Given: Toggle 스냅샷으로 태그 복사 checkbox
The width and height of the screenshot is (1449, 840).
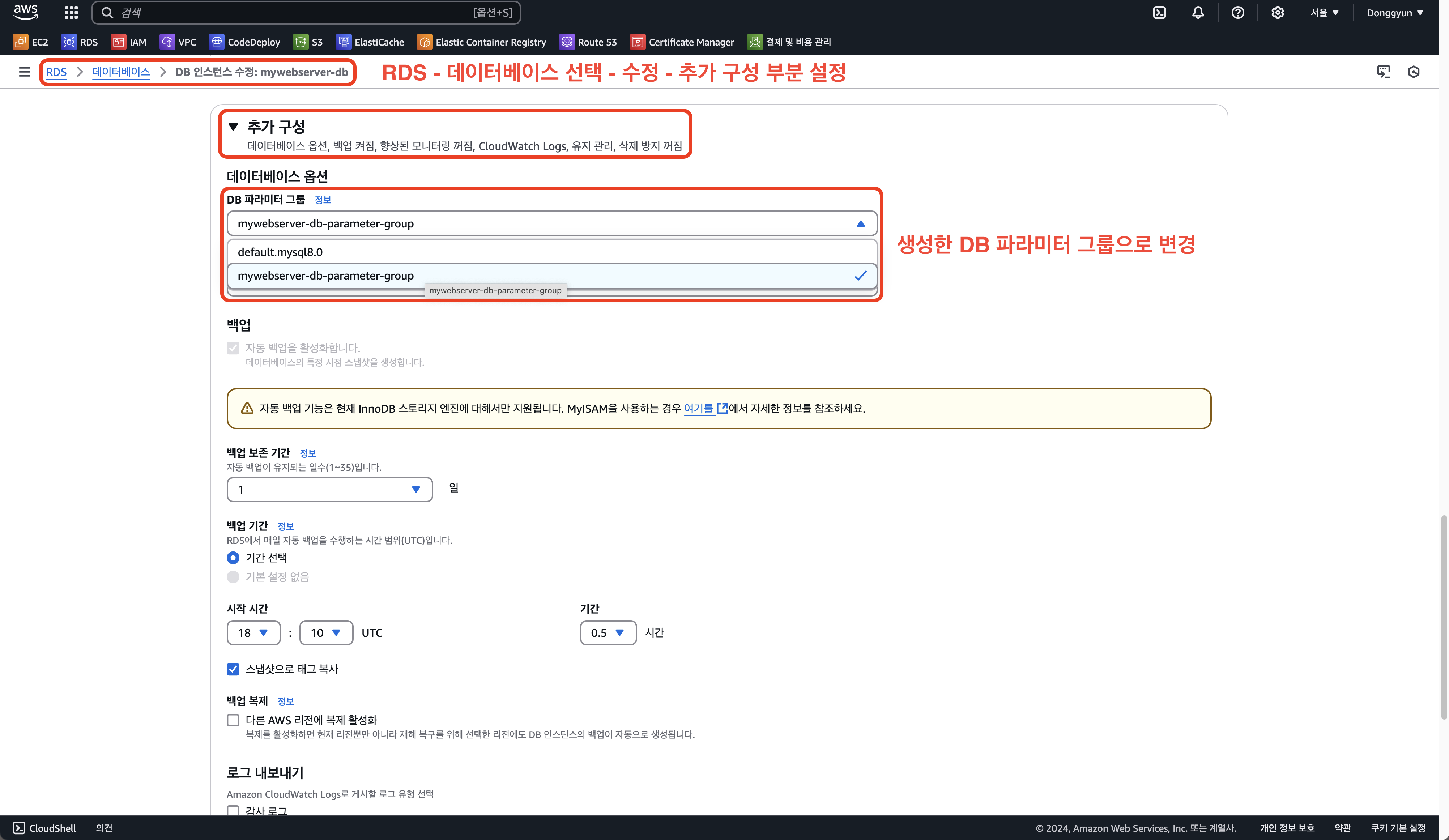Looking at the screenshot, I should pos(233,669).
